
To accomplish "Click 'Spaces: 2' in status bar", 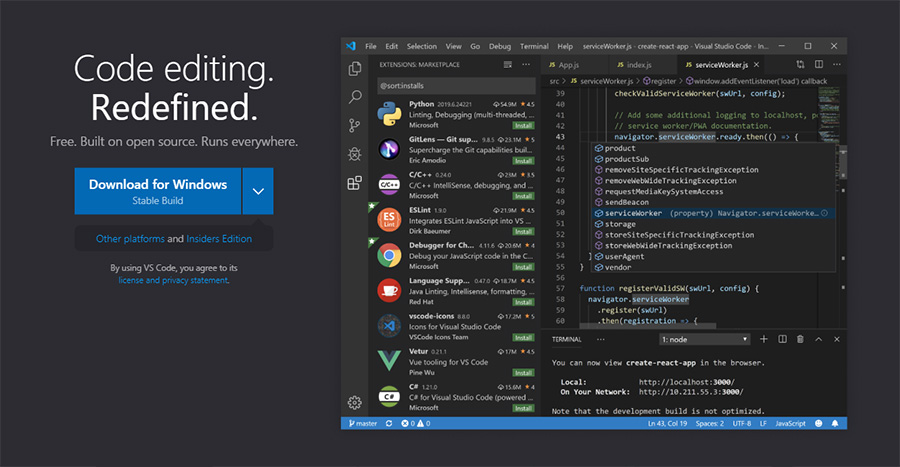I will 709,423.
